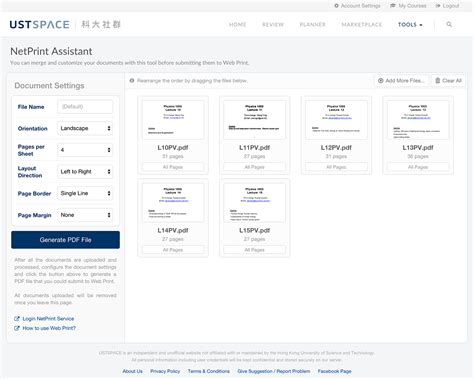The image size is (474, 379).
Task: Open the Pages per Sheet dropdown
Action: (x=85, y=150)
